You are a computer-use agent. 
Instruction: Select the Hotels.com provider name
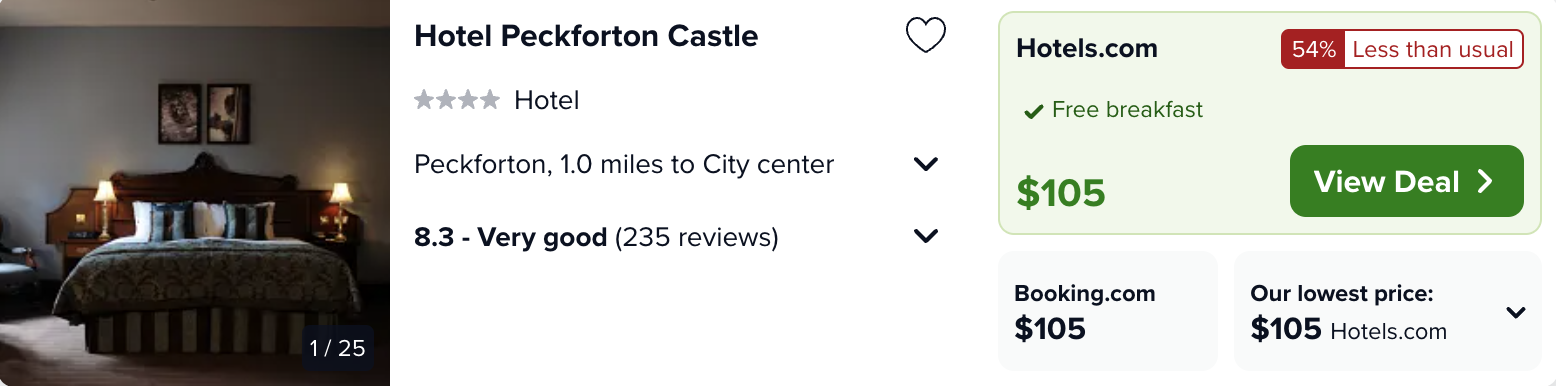click(x=1087, y=48)
